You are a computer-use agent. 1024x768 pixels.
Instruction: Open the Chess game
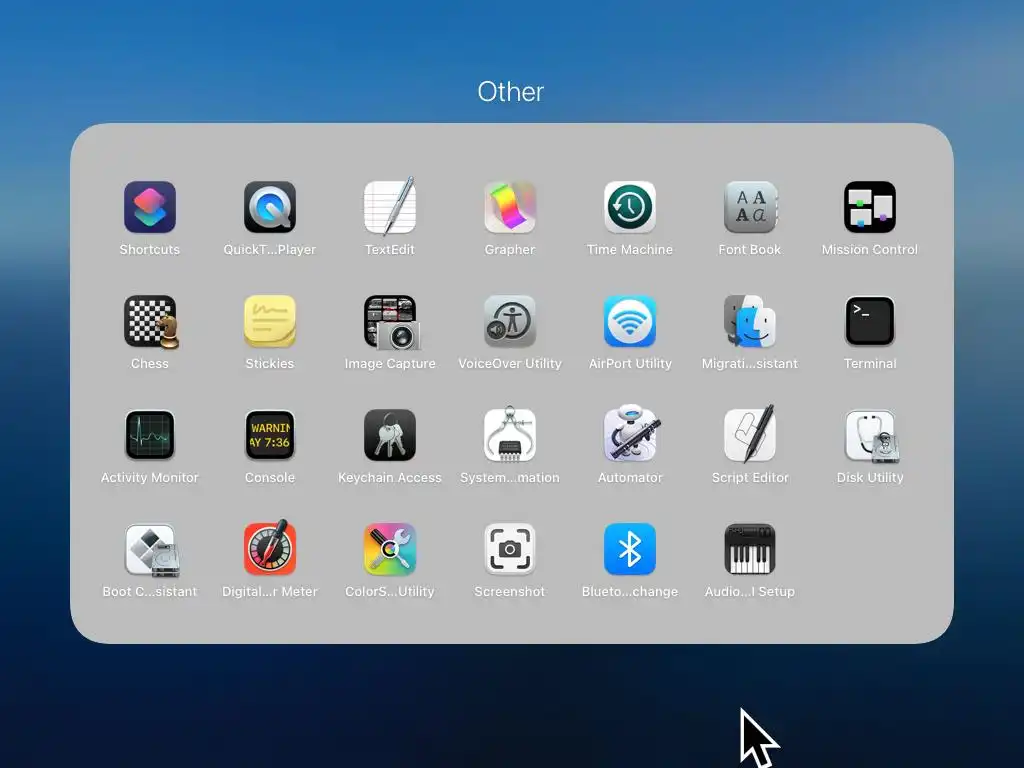(x=150, y=321)
